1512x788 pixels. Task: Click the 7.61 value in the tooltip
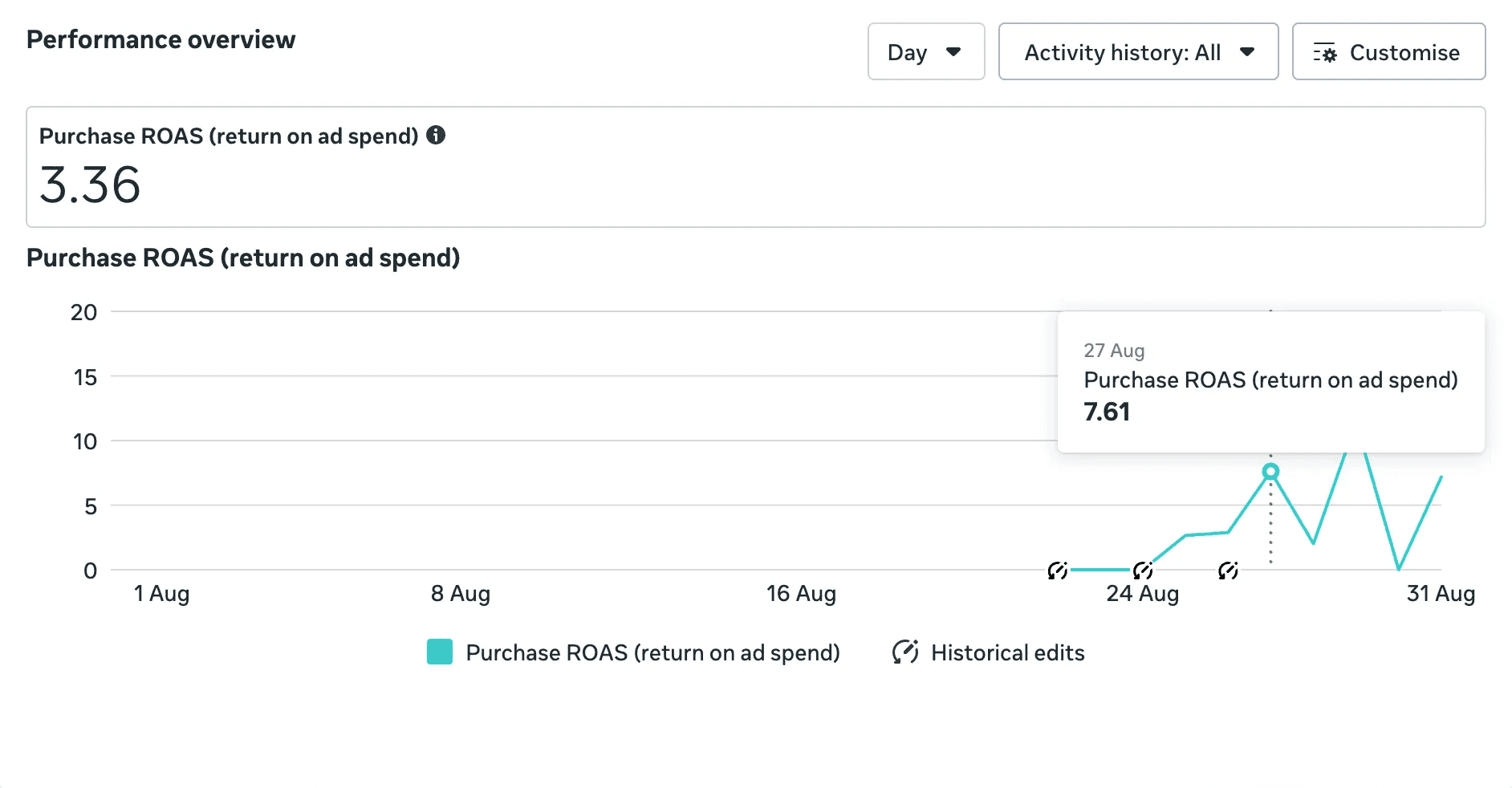pyautogui.click(x=1107, y=412)
